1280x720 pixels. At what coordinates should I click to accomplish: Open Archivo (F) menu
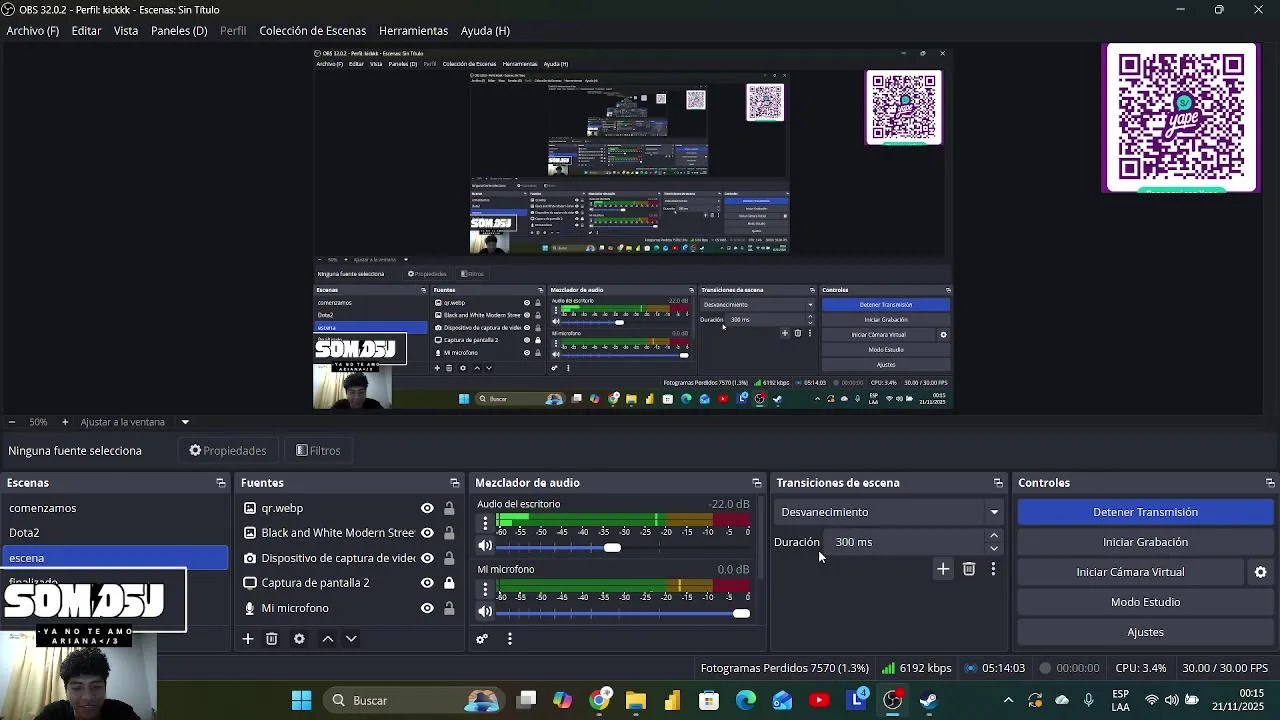coord(33,31)
